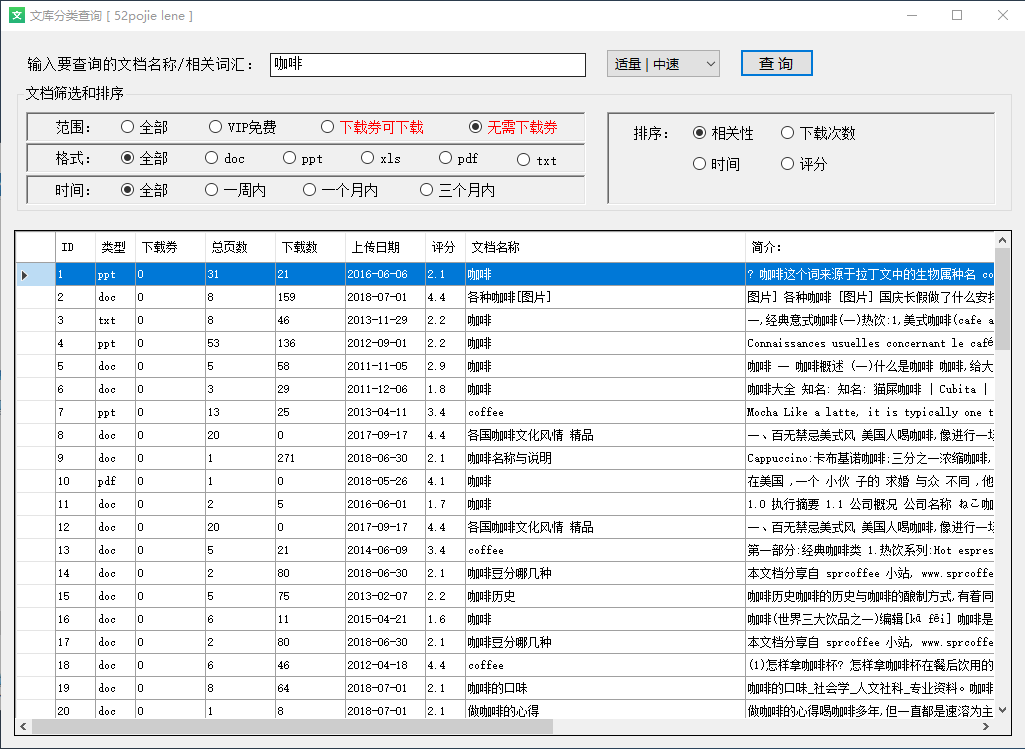Click the horizontal scrollbar thumb
The width and height of the screenshot is (1025, 749).
coord(292,726)
